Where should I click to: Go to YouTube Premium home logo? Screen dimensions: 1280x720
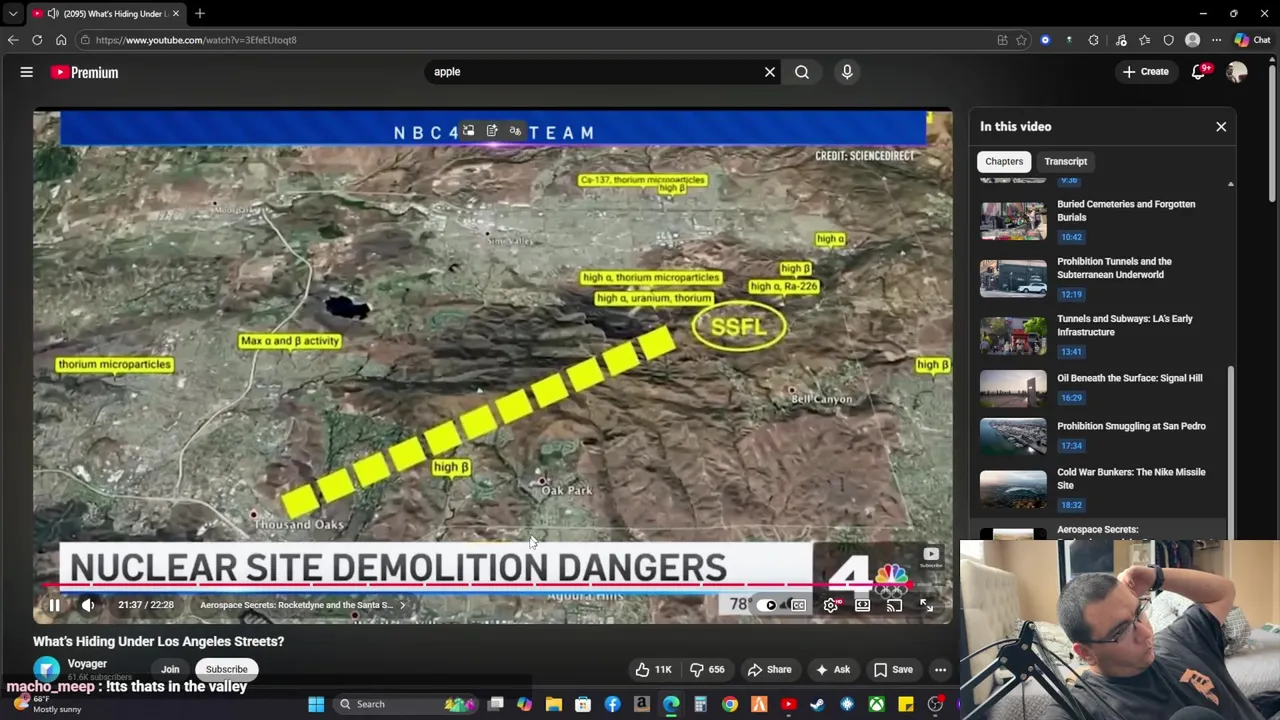[85, 72]
